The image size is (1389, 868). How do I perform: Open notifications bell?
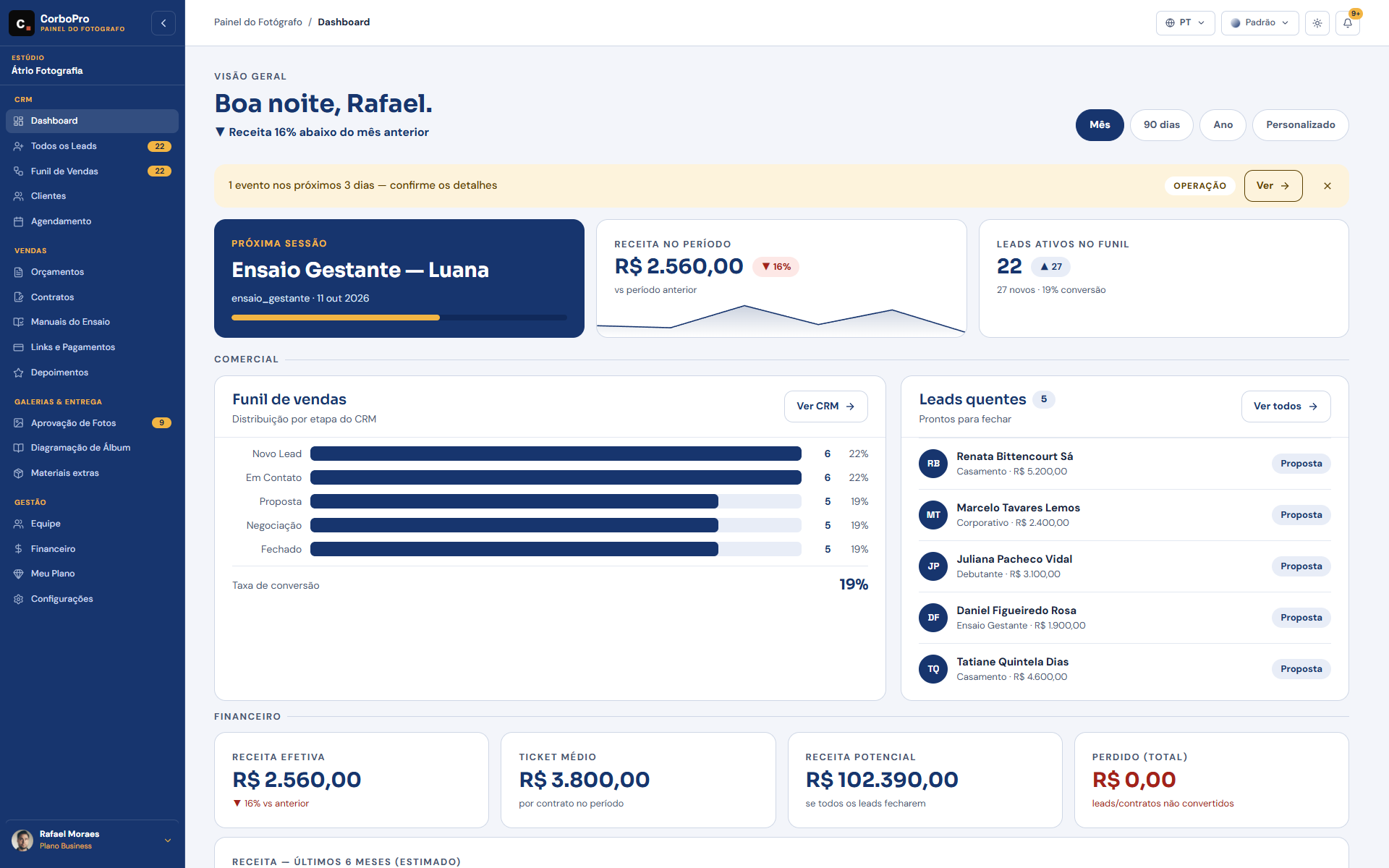(x=1348, y=23)
